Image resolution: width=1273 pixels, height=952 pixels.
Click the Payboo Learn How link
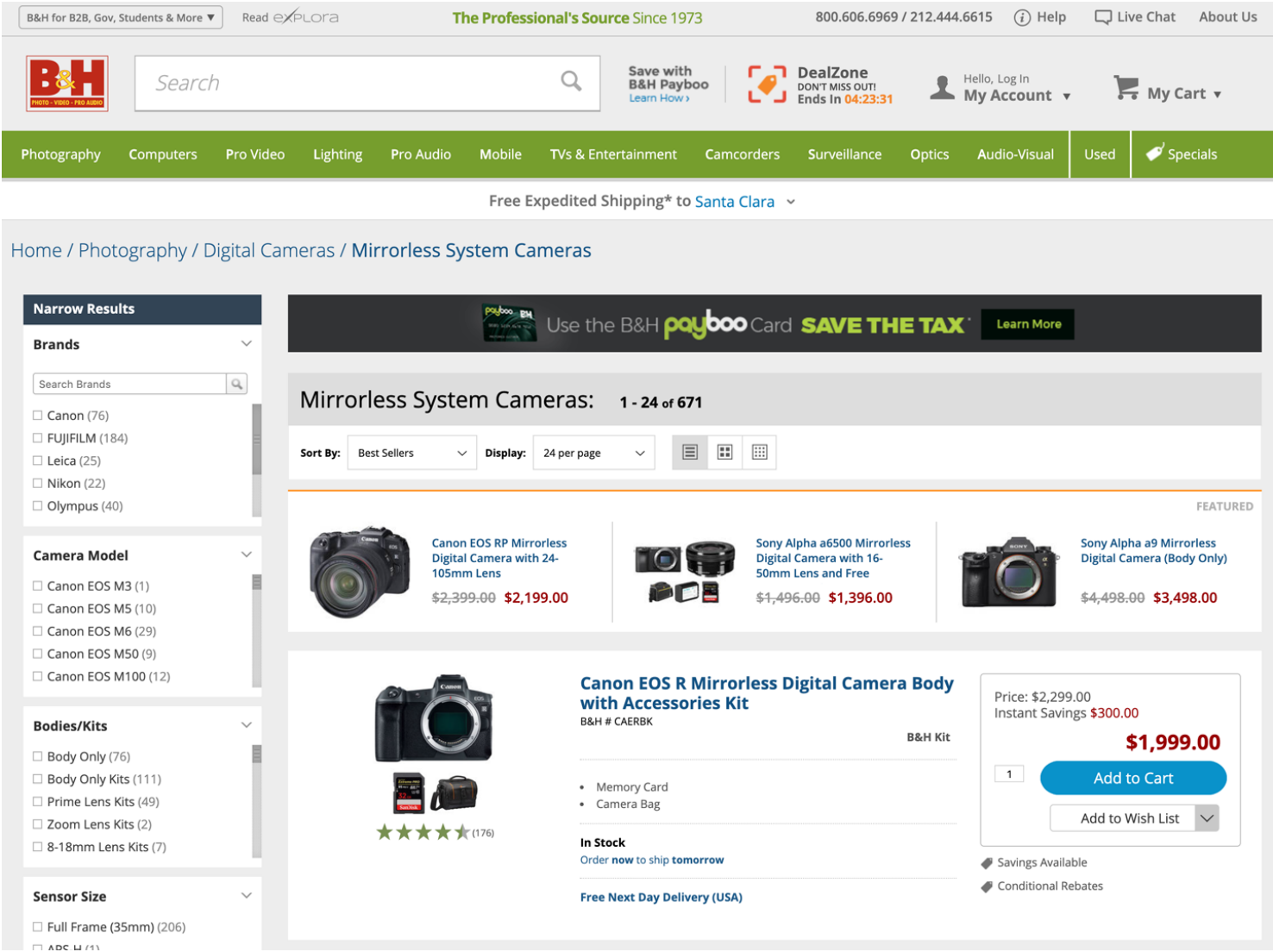click(x=659, y=98)
